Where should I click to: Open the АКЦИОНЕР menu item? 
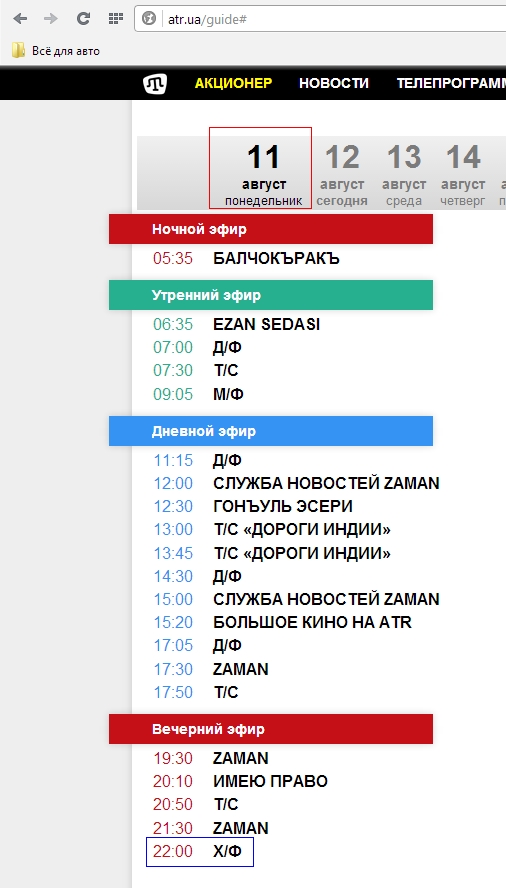click(x=233, y=83)
